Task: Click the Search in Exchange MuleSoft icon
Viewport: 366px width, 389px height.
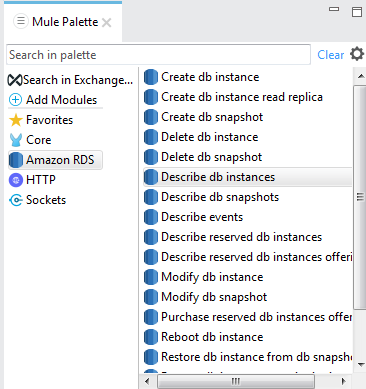Action: 15,80
